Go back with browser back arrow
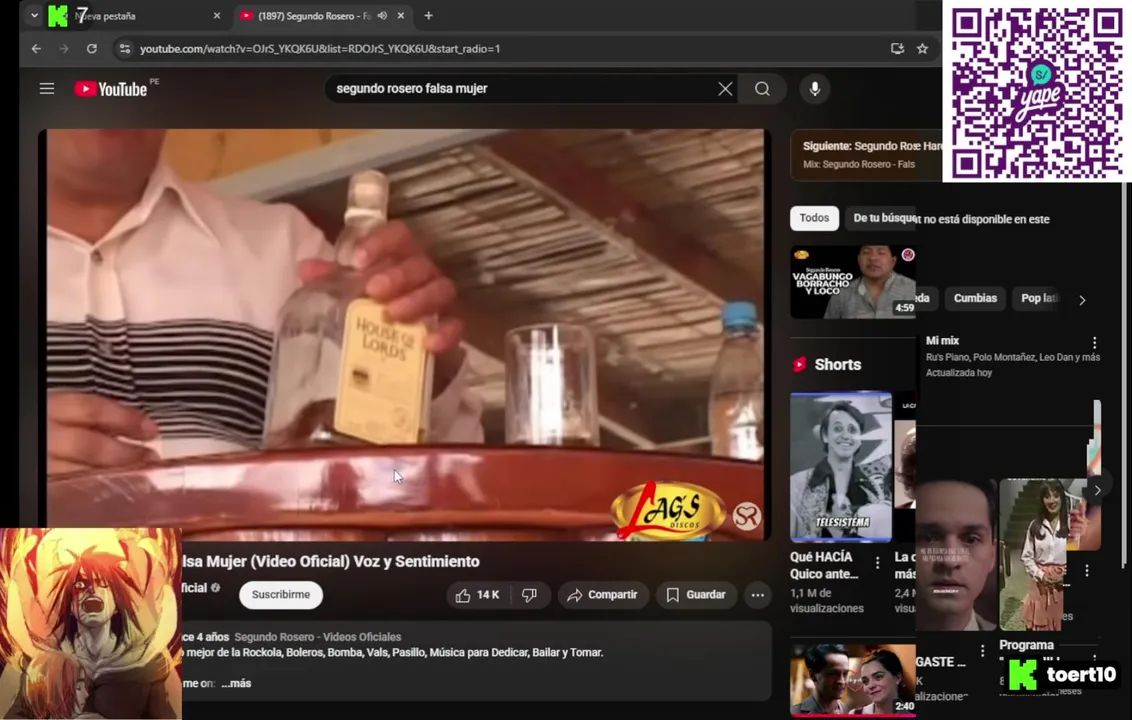This screenshot has height=720, width=1132. (36, 48)
